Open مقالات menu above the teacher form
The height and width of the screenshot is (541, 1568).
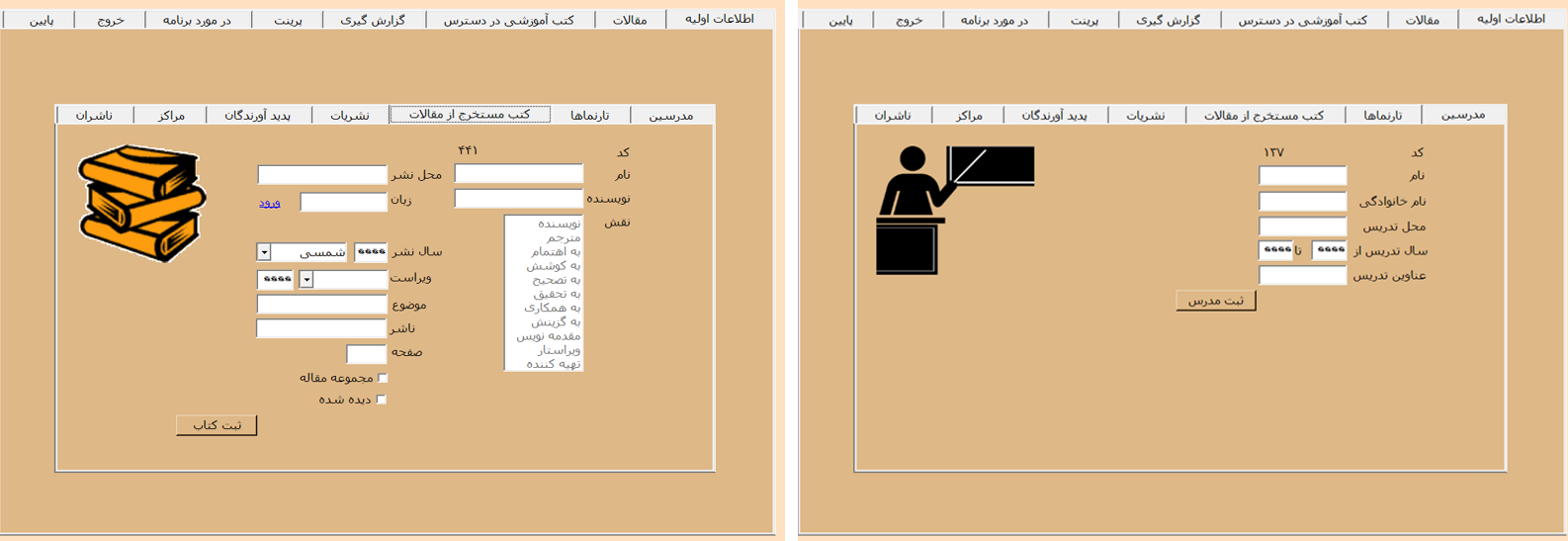(1423, 20)
